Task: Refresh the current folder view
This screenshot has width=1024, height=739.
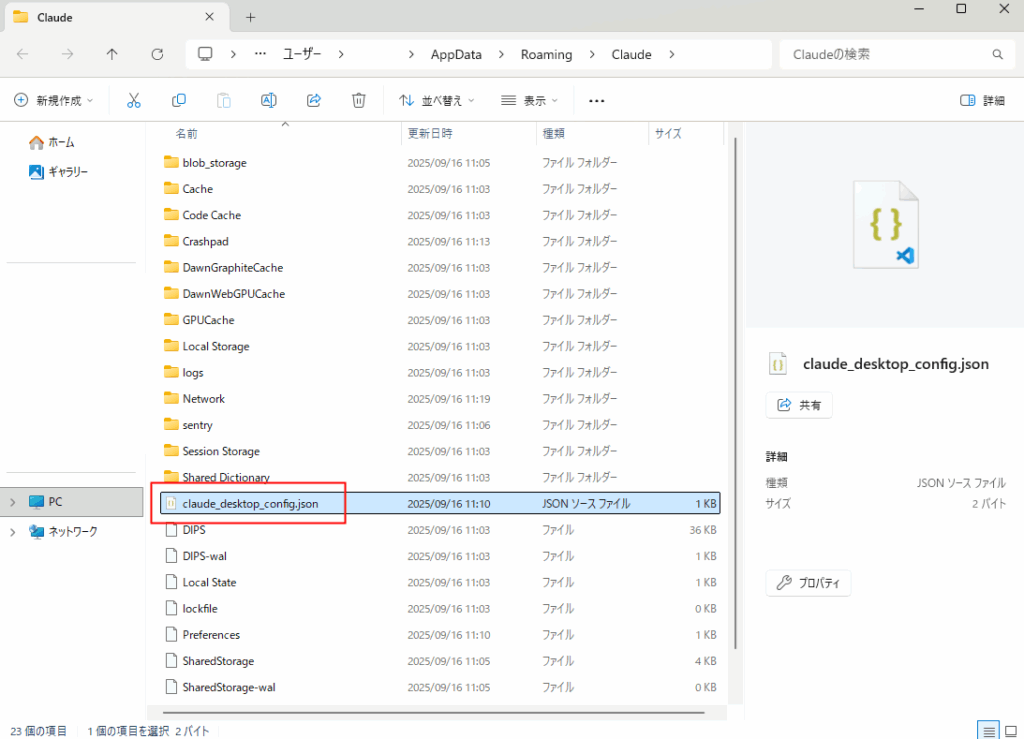Action: coord(157,54)
